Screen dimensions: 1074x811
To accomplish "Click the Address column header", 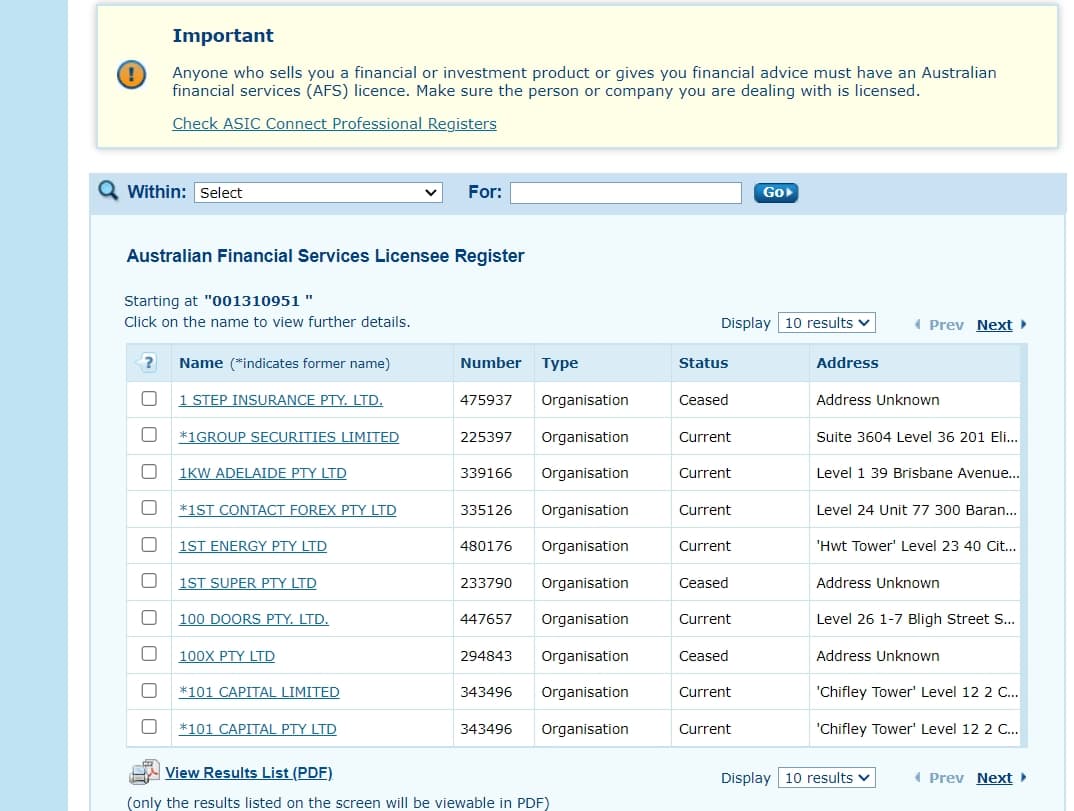I will coord(847,363).
